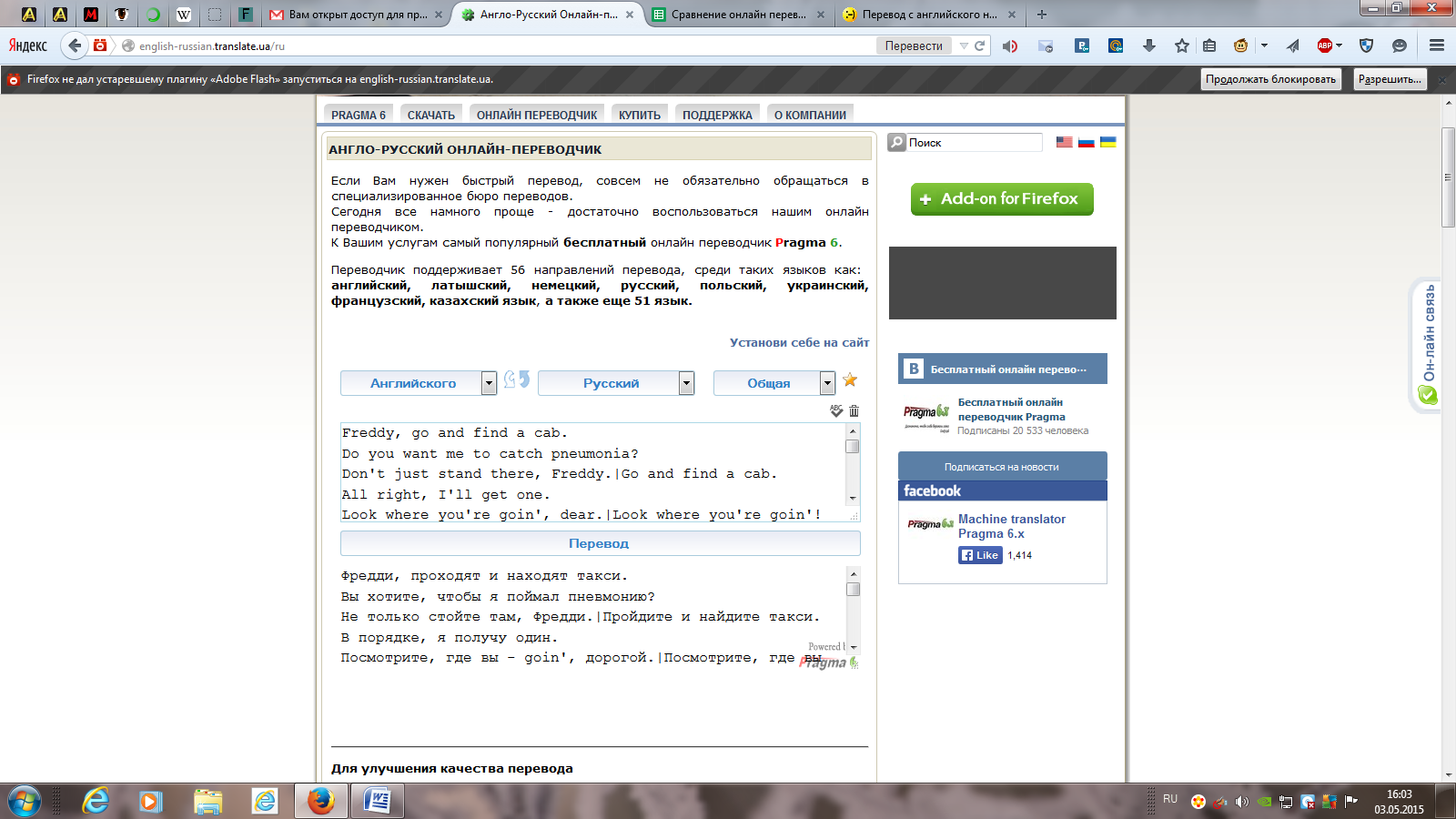The image size is (1456, 819).
Task: Switch to the Перевод с английского tab
Action: 928,15
